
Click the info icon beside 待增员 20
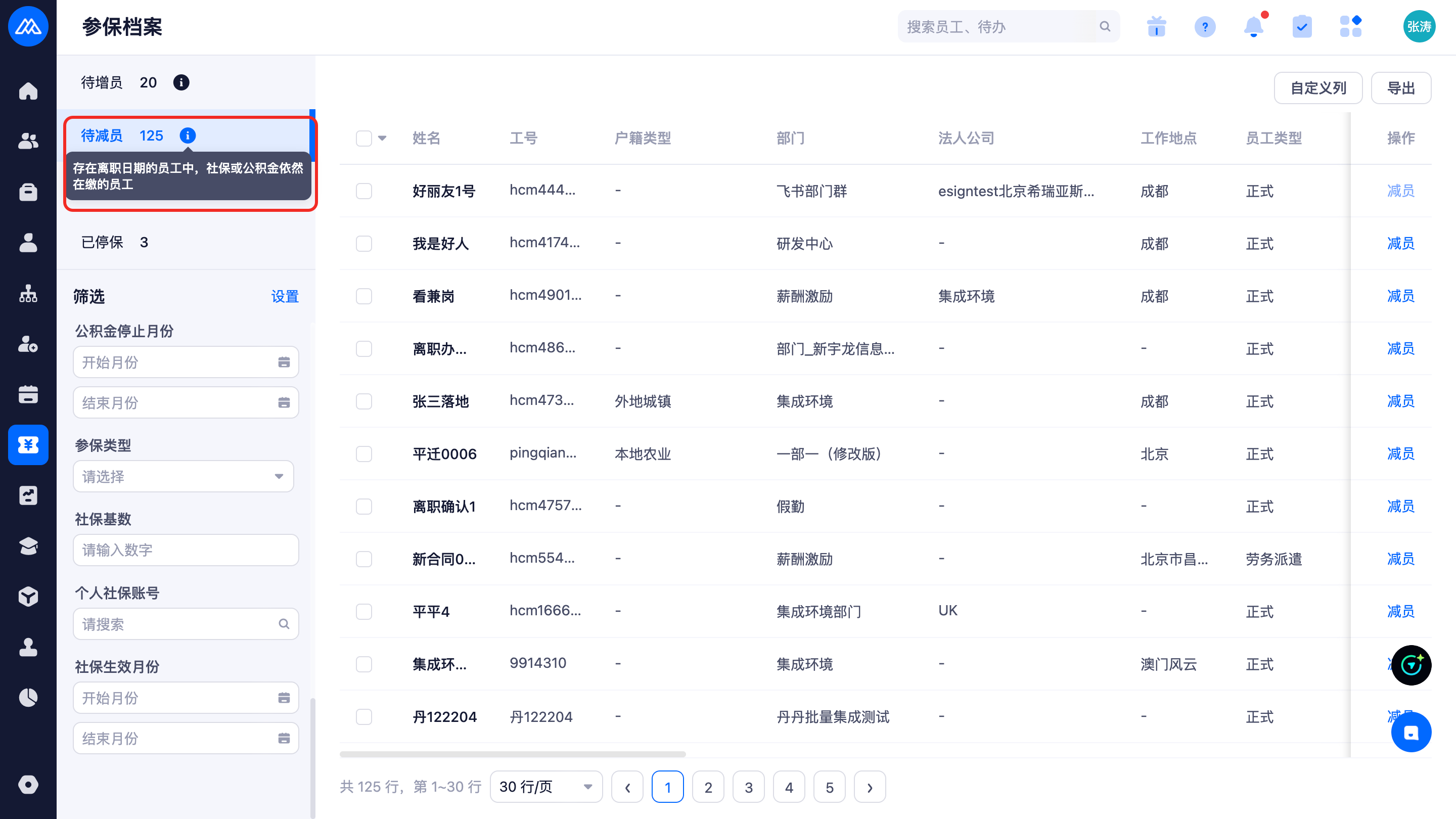pos(181,82)
